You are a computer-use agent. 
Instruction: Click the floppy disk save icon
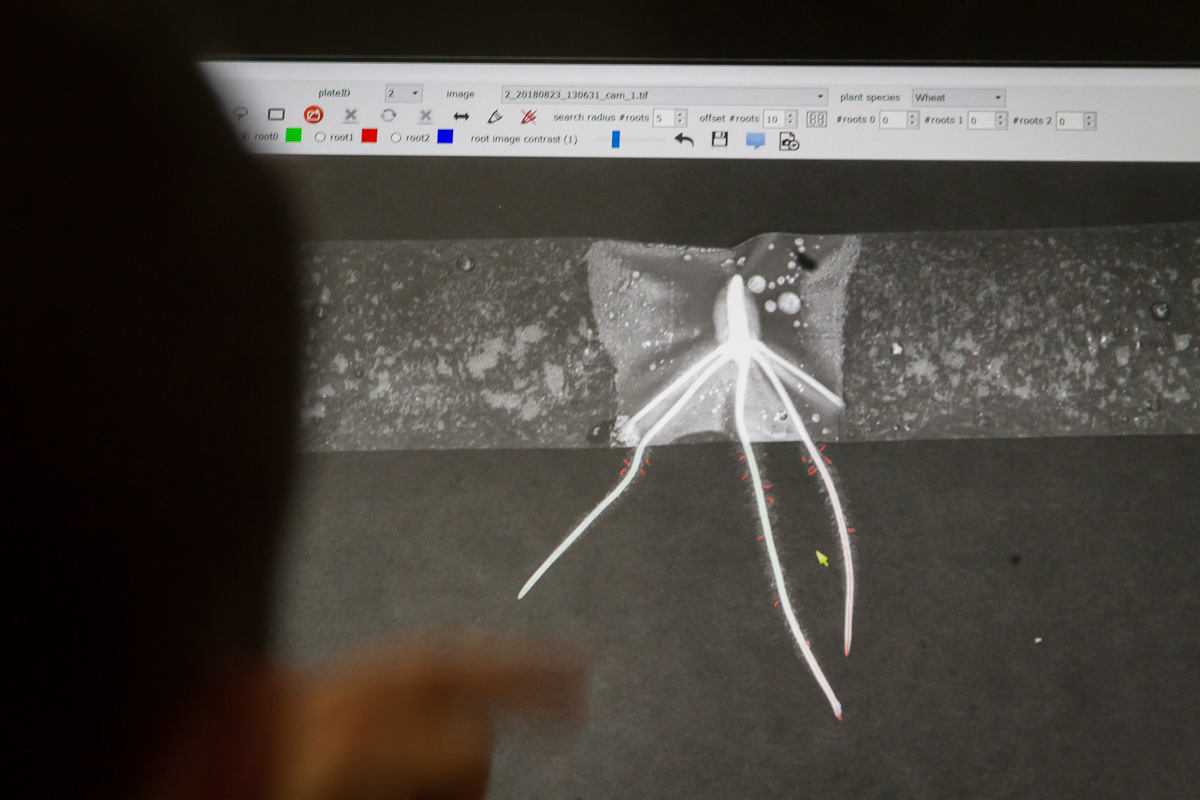pyautogui.click(x=719, y=140)
